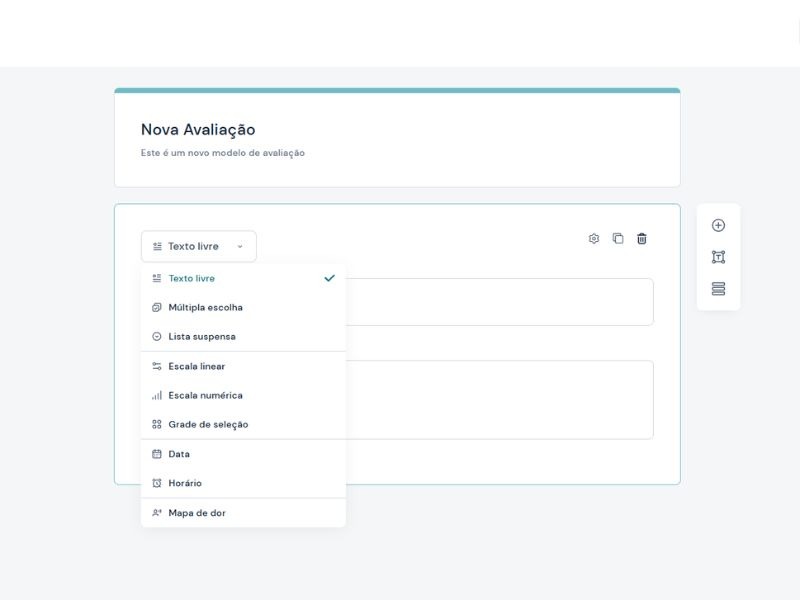Choose Grade de seleção from the list
The image size is (800, 600).
pyautogui.click(x=208, y=425)
